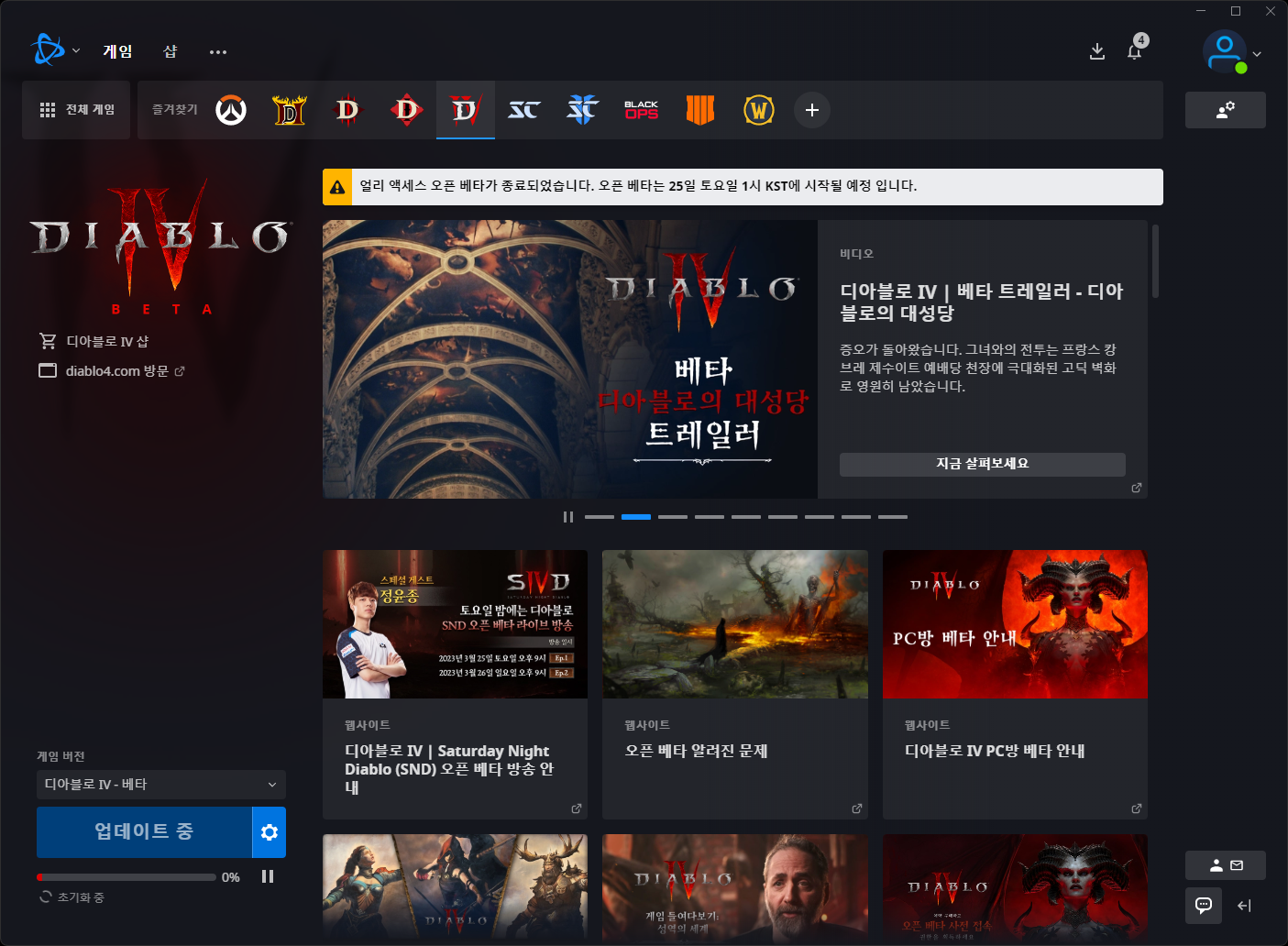Select the StarCraft Remastered icon
Image resolution: width=1288 pixels, height=946 pixels.
click(x=524, y=110)
